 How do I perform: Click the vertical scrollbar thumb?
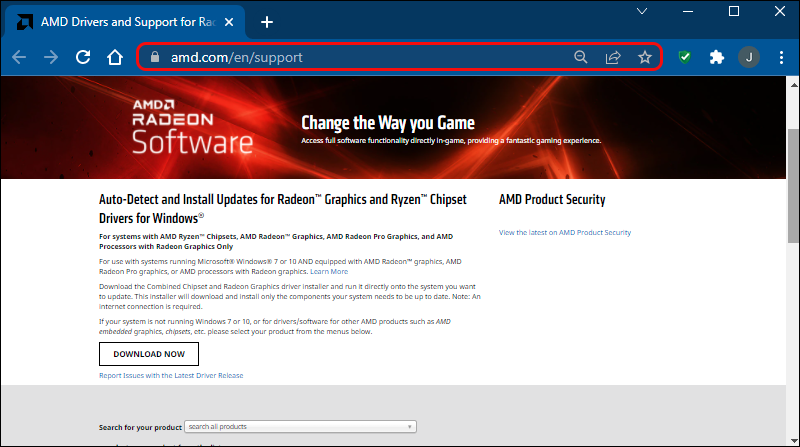tap(793, 185)
